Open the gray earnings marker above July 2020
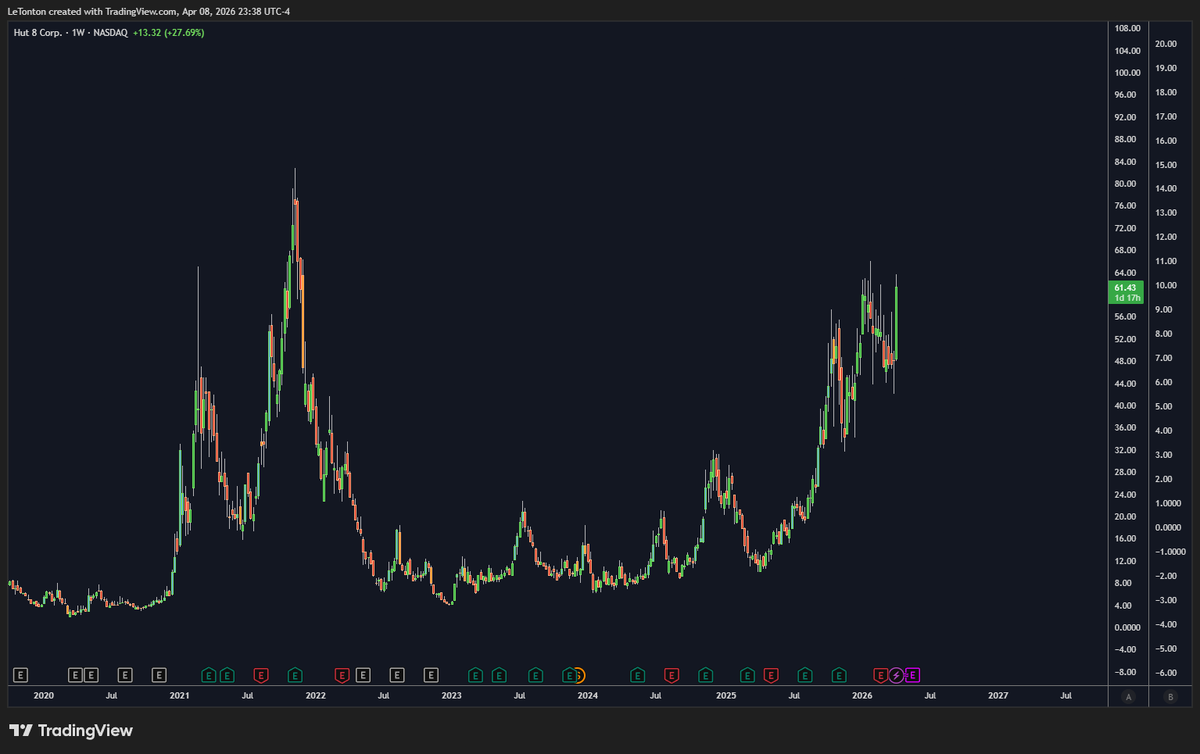The height and width of the screenshot is (754, 1200). point(125,675)
